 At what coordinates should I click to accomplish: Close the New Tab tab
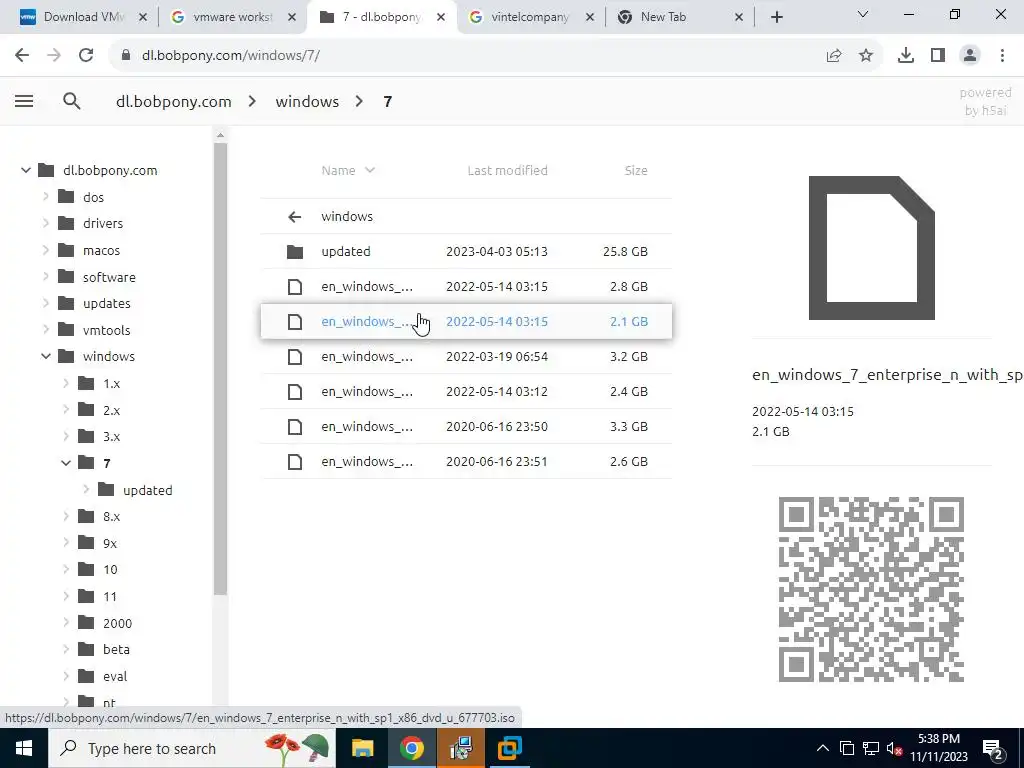click(739, 18)
